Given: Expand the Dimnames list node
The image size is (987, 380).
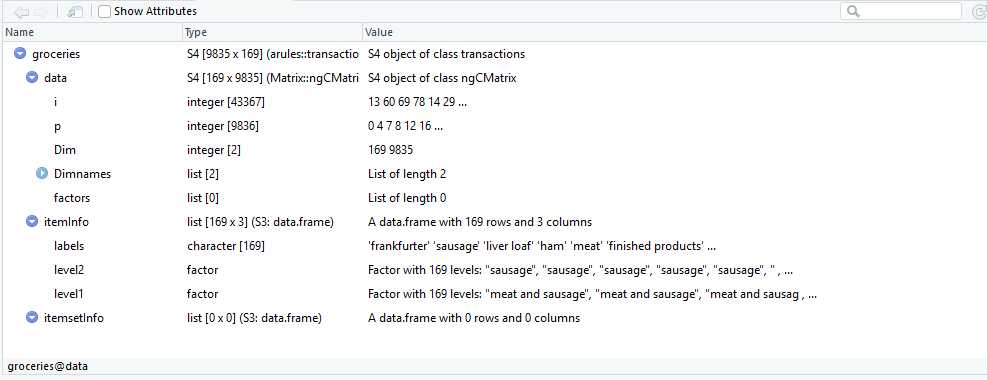Looking at the screenshot, I should pos(42,174).
